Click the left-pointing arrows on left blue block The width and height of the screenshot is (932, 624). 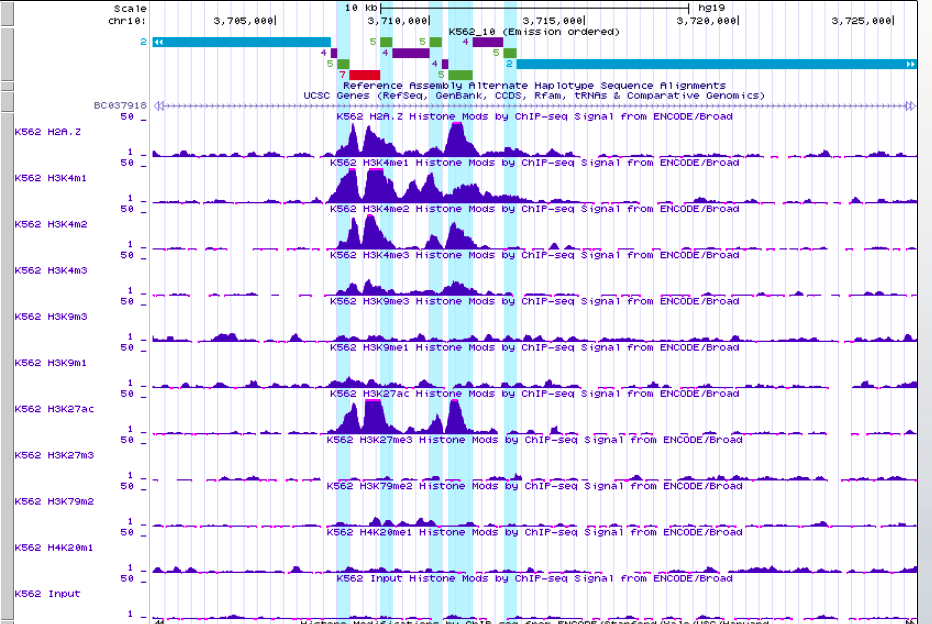tap(158, 42)
